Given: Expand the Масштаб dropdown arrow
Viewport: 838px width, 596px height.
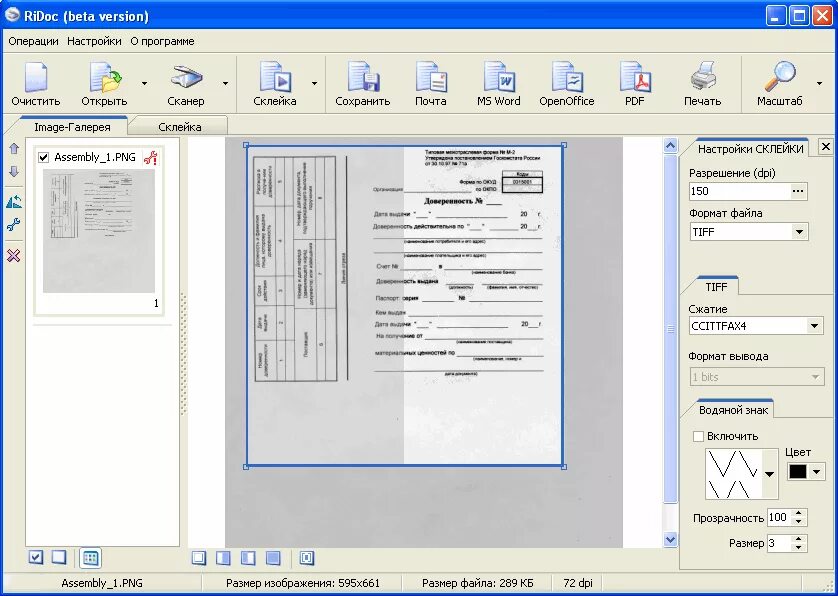Looking at the screenshot, I should coord(819,83).
